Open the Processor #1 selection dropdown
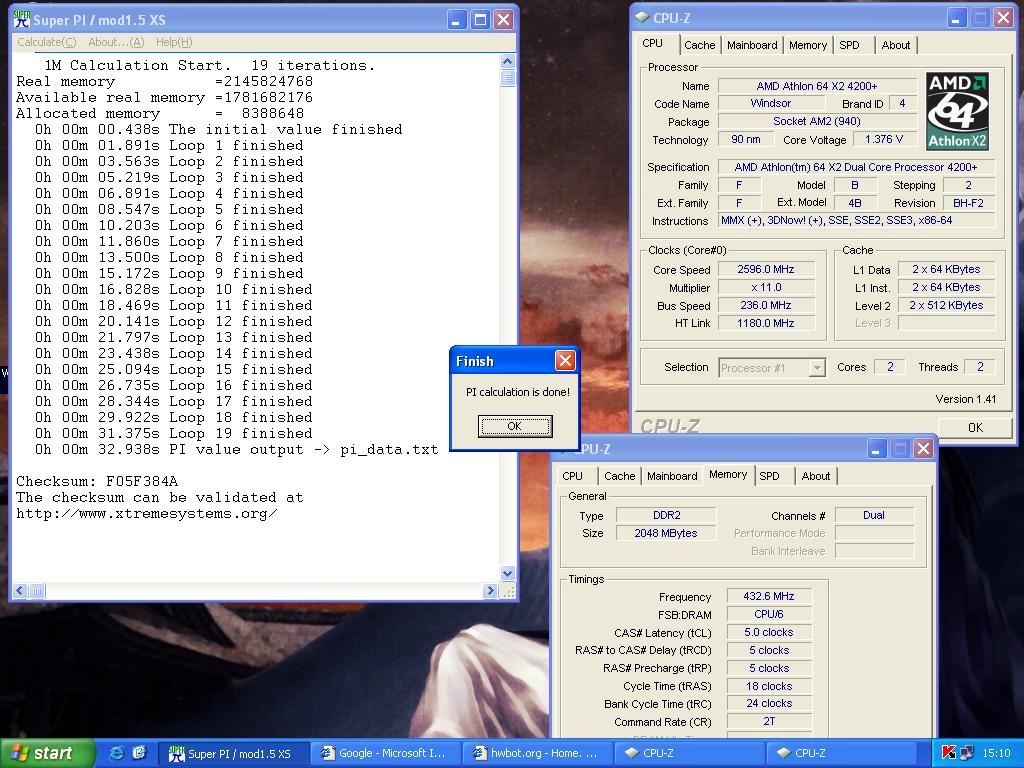The height and width of the screenshot is (768, 1024). [772, 368]
